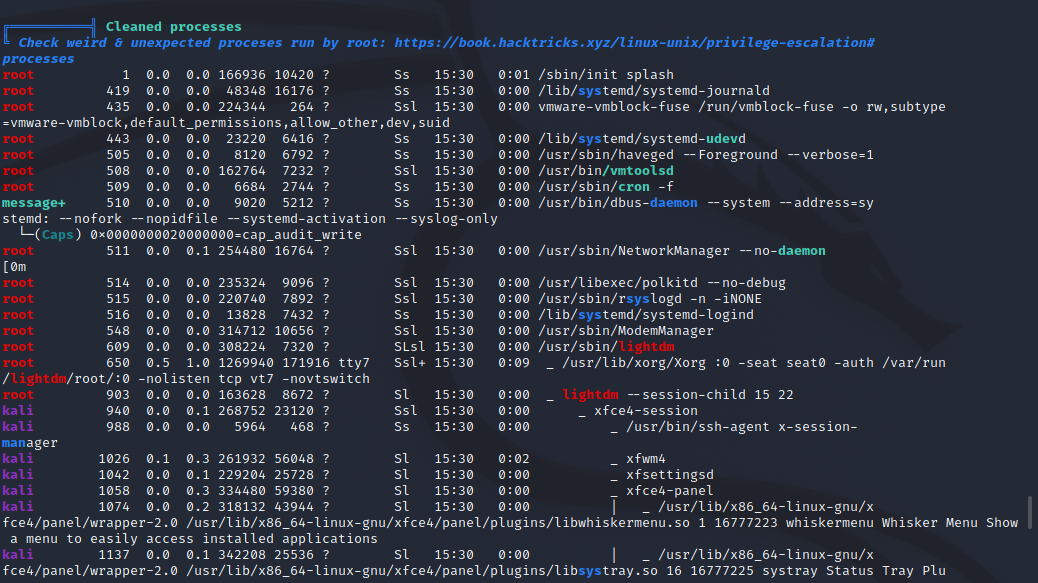This screenshot has height=583, width=1038.
Task: Click PID '650' of the Xorg process
Action: click(118, 363)
